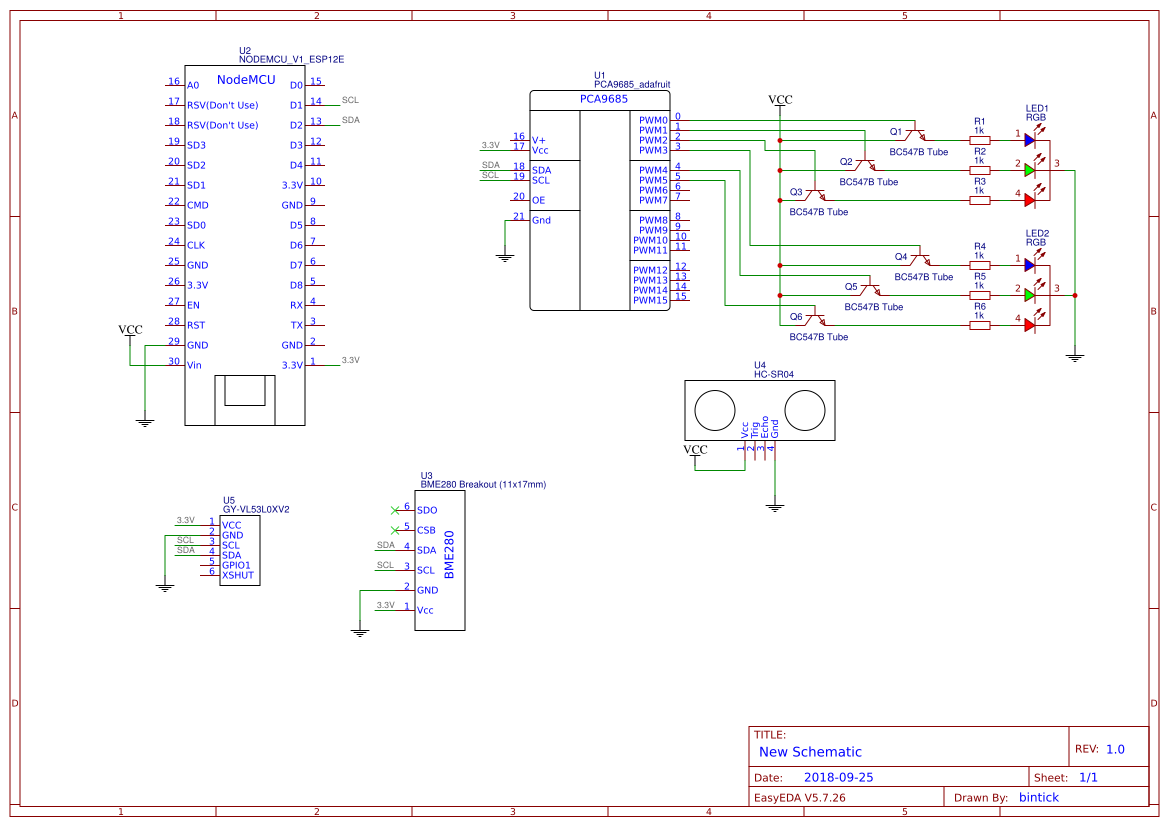Select the VCC power symbol near NodeMCU Vin
The height and width of the screenshot is (827, 1169).
[130, 331]
